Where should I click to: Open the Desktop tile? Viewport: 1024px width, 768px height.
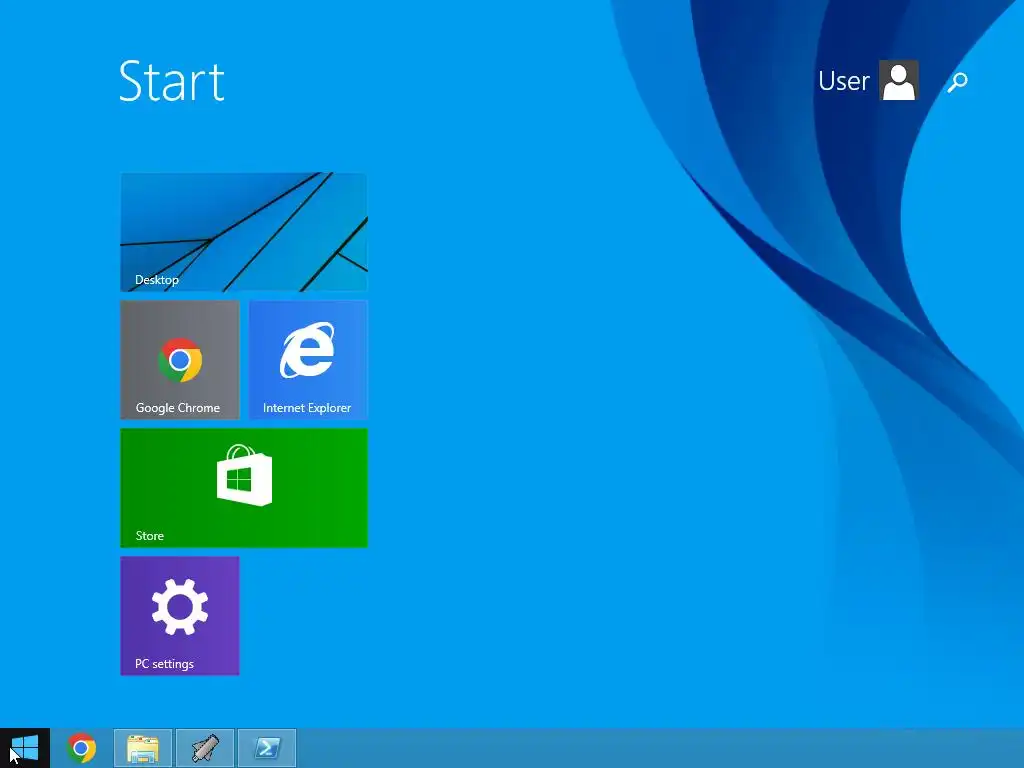coord(244,232)
